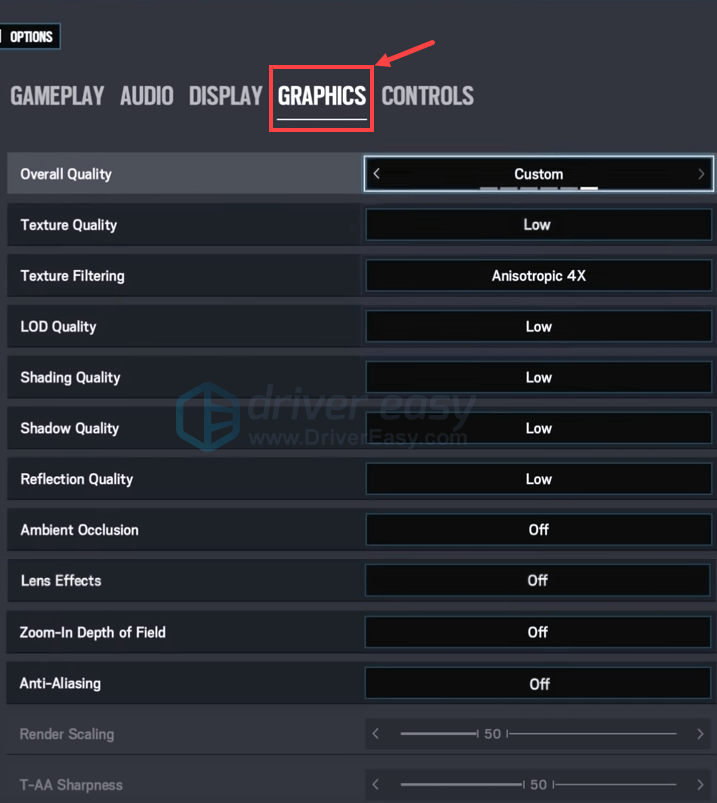The image size is (717, 803).
Task: Click left arrow on Overall Quality
Action: [x=376, y=174]
